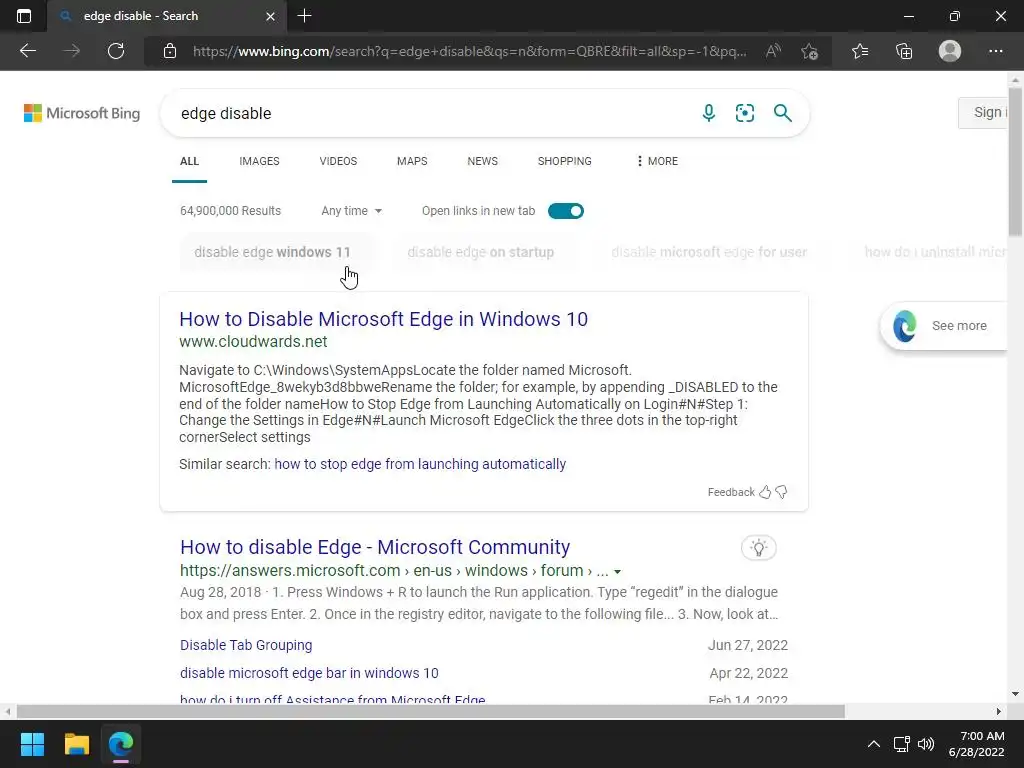This screenshot has width=1024, height=768.
Task: Open the tab actions menu icon
Action: 24,16
